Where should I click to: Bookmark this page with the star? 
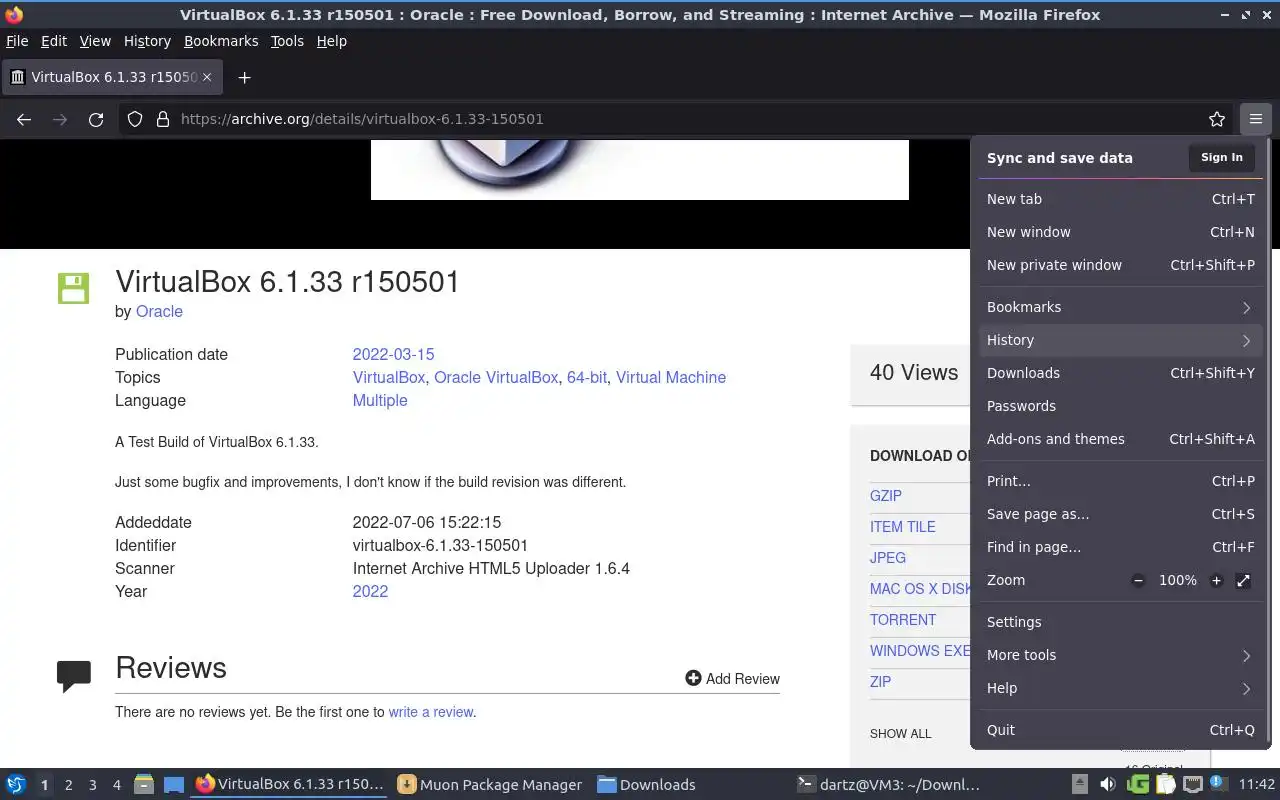pyautogui.click(x=1217, y=119)
